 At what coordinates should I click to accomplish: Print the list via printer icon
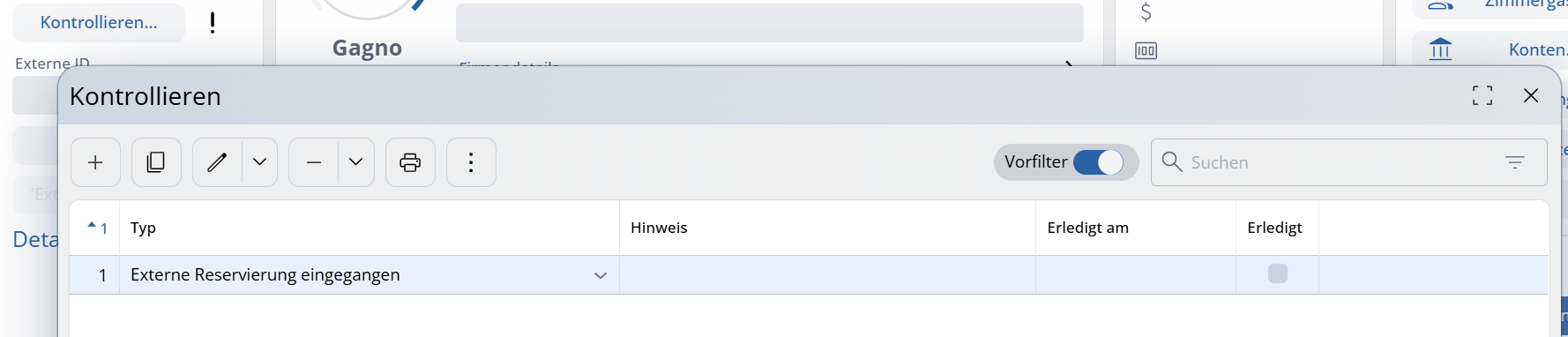[x=410, y=162]
